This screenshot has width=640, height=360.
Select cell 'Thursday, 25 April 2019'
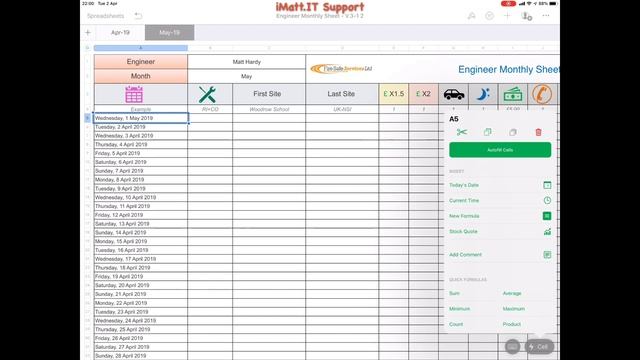(141, 329)
